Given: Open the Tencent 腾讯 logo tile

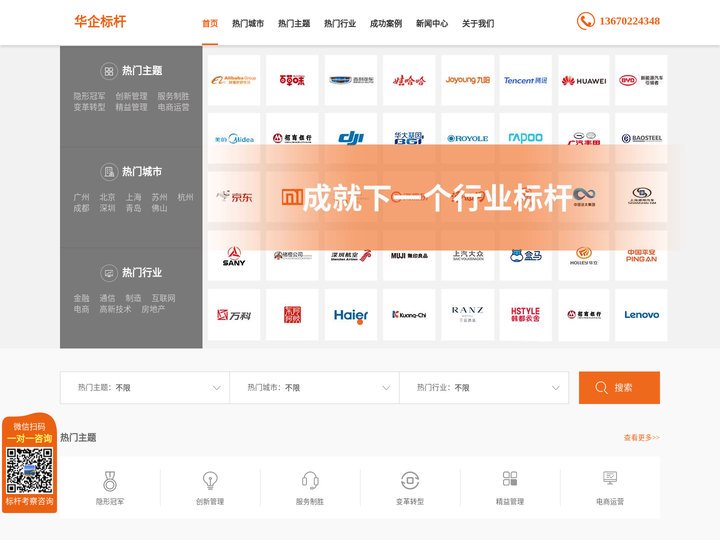Looking at the screenshot, I should pyautogui.click(x=525, y=80).
